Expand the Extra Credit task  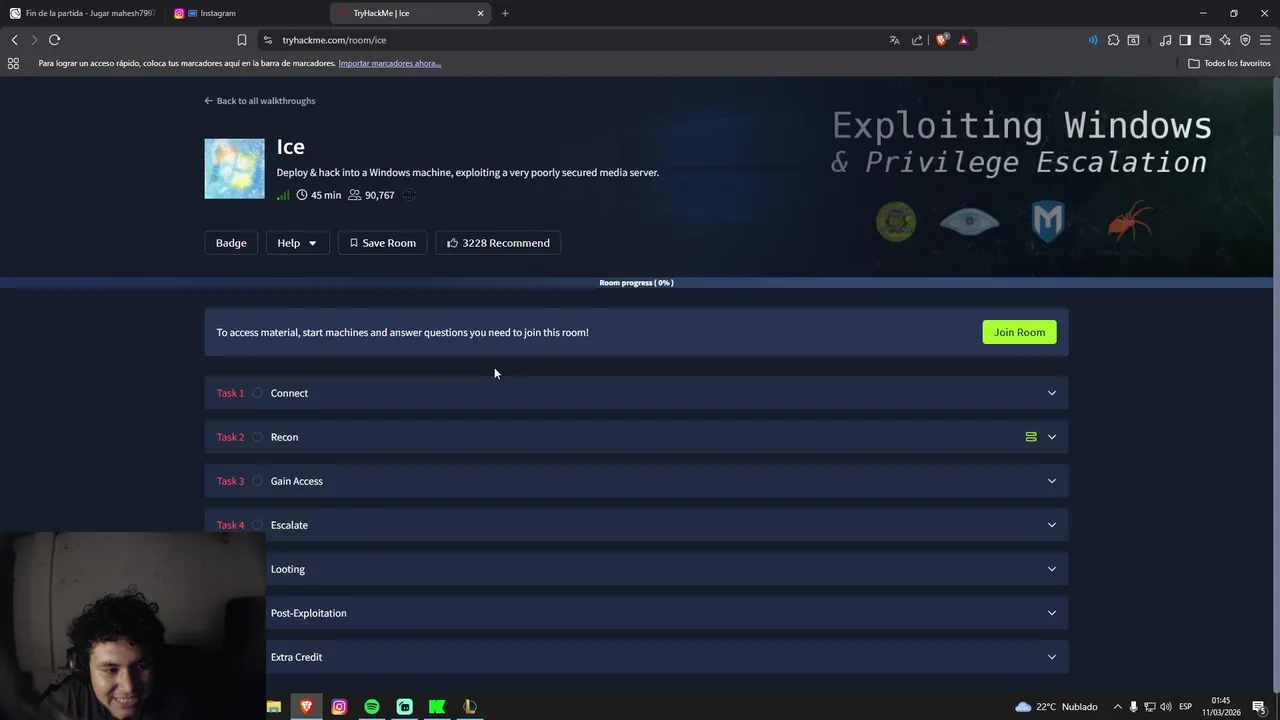pos(667,657)
